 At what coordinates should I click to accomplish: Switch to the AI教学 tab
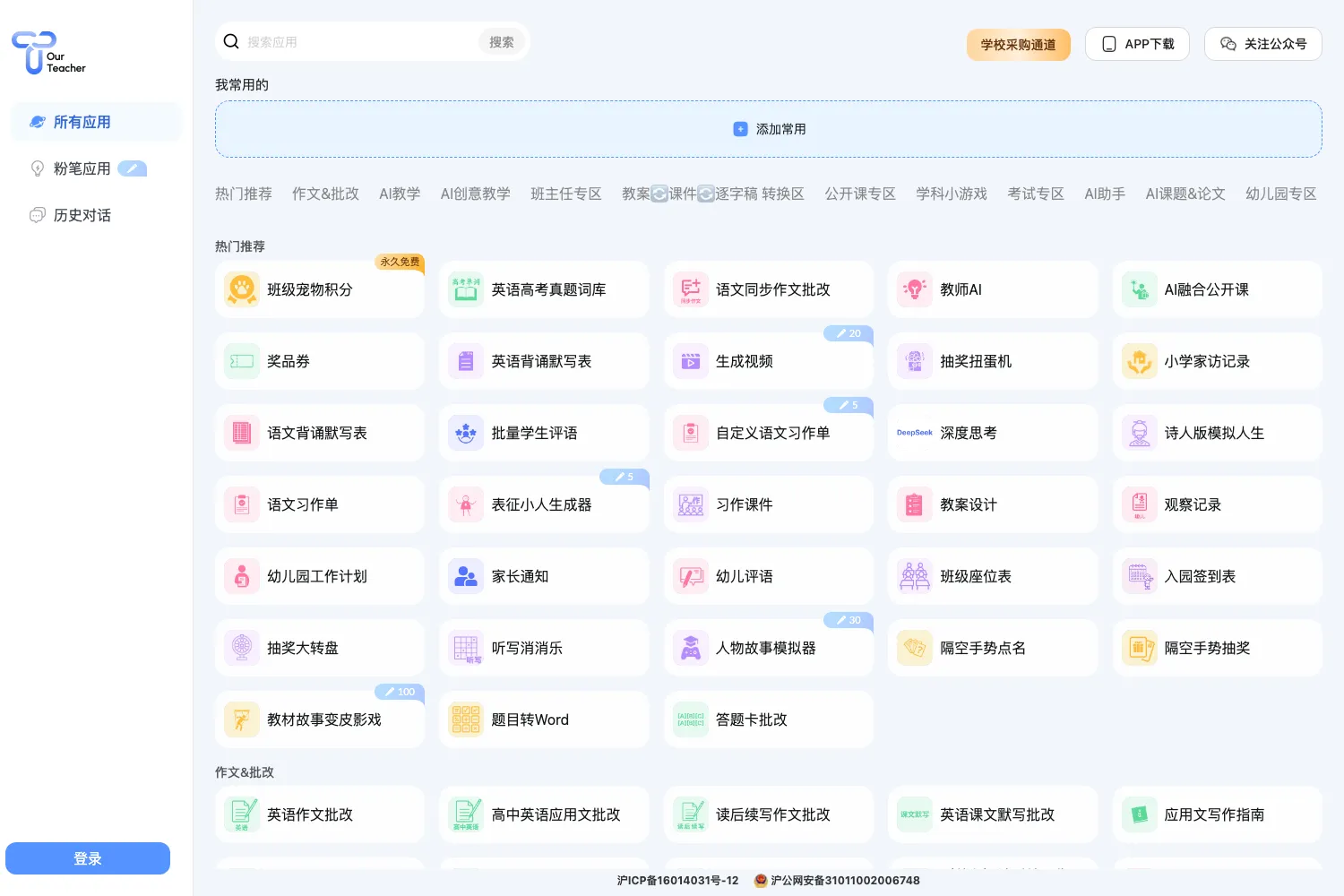400,194
